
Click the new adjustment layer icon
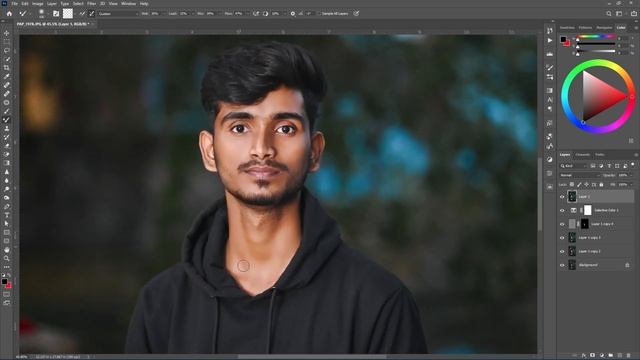tap(602, 356)
